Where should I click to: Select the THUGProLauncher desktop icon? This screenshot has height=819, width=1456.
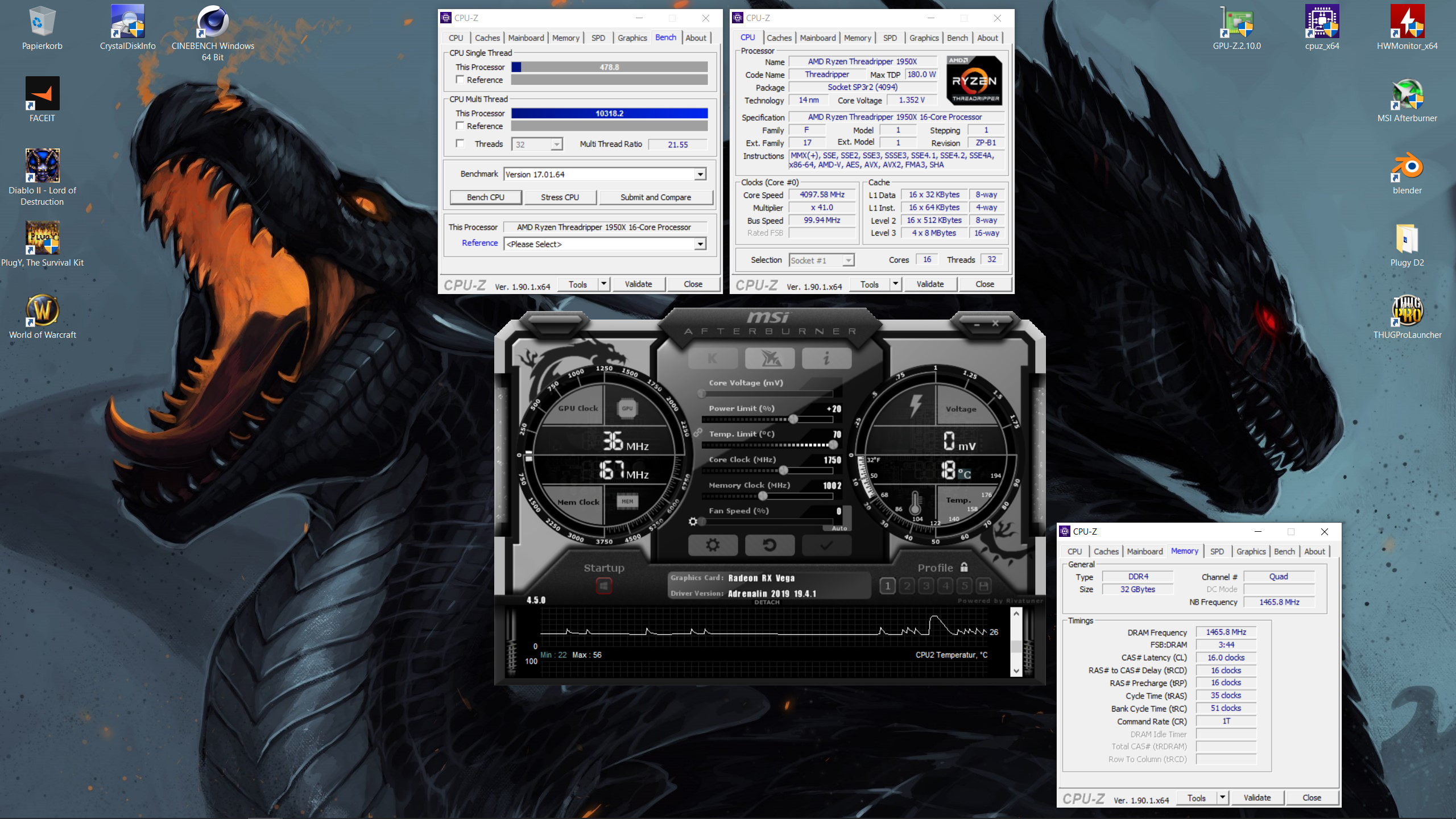point(1407,317)
